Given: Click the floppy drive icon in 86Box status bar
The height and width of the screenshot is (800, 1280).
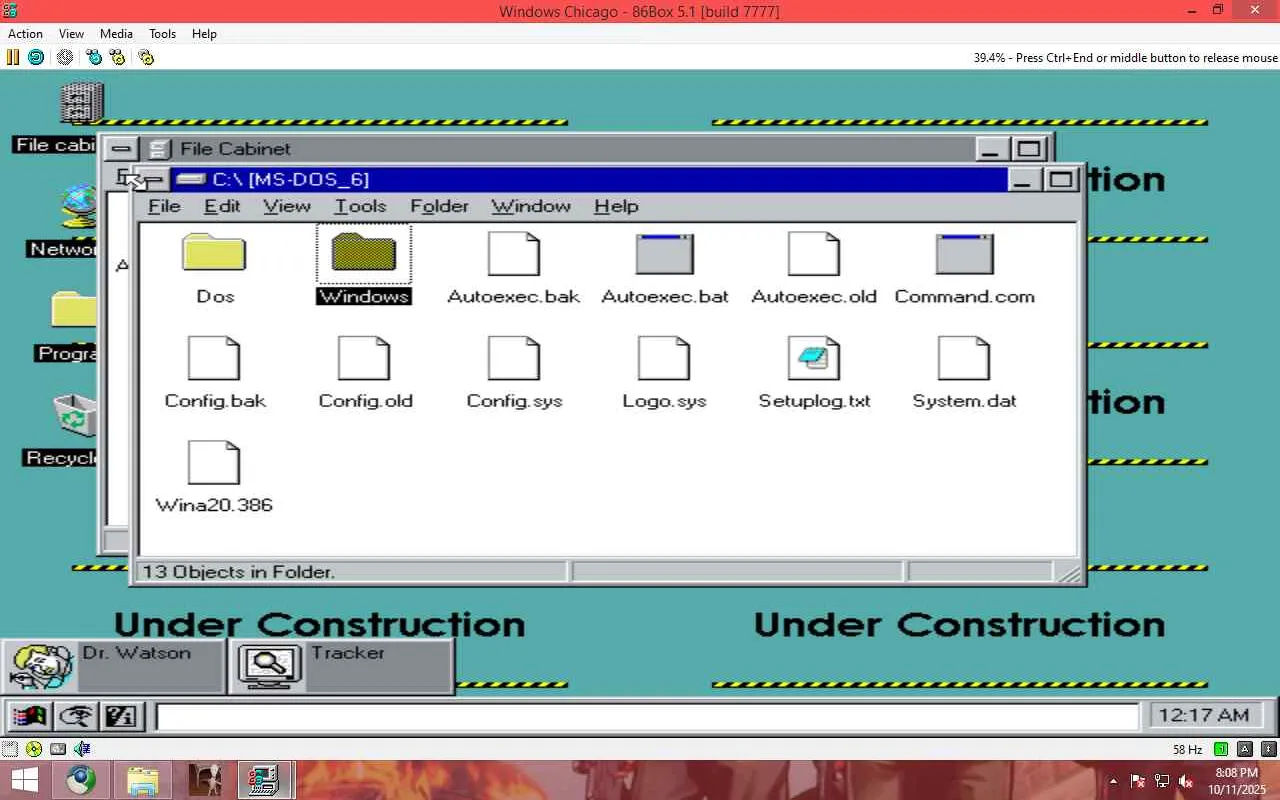Looking at the screenshot, I should 10,748.
